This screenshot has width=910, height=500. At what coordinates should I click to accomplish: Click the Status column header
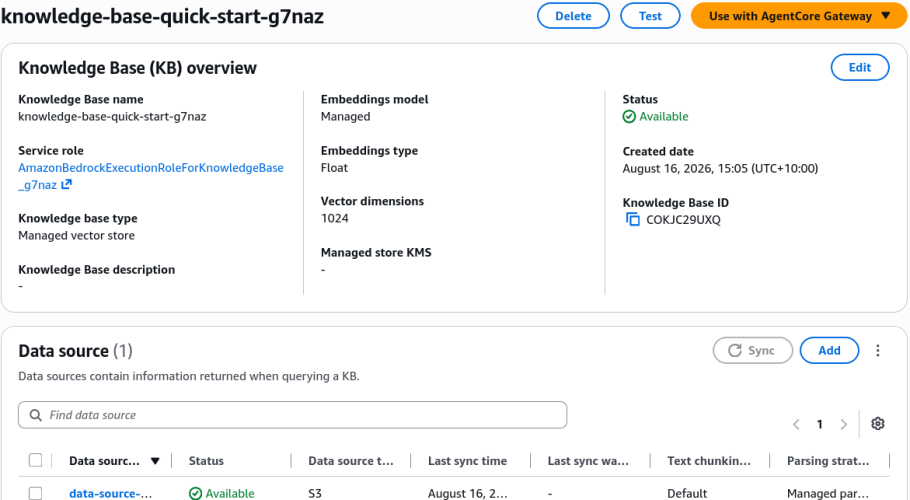pos(206,461)
